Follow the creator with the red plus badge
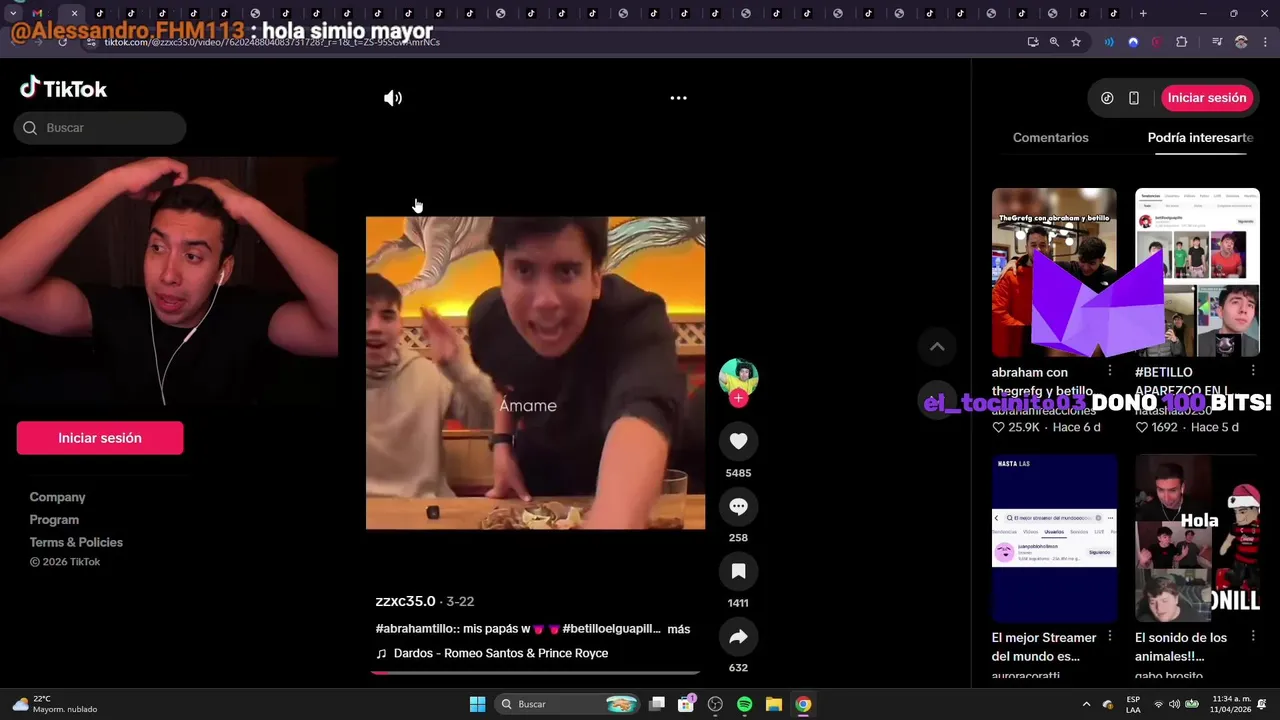 coord(738,398)
